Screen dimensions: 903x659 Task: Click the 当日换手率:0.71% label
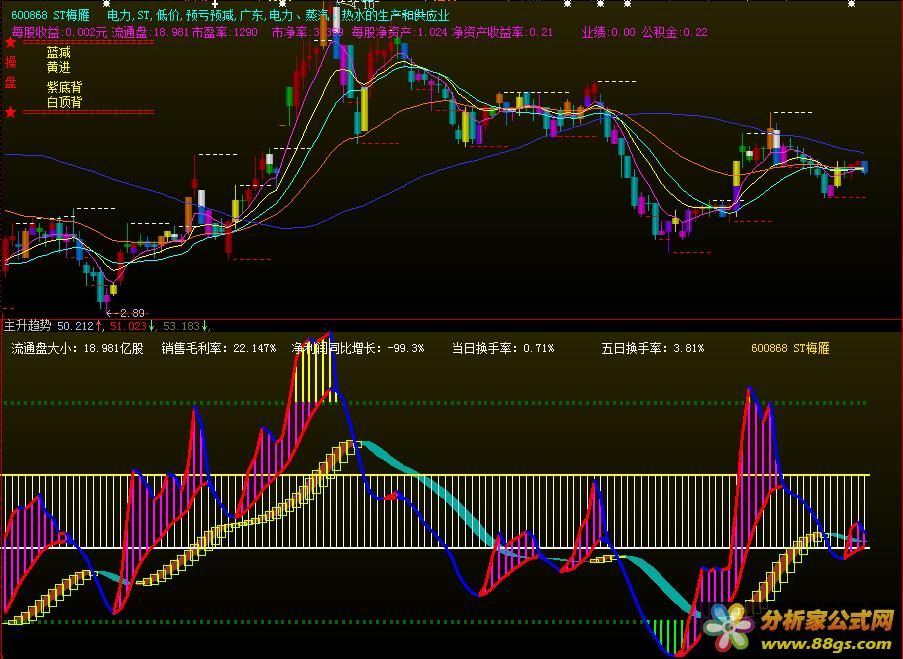click(x=503, y=349)
